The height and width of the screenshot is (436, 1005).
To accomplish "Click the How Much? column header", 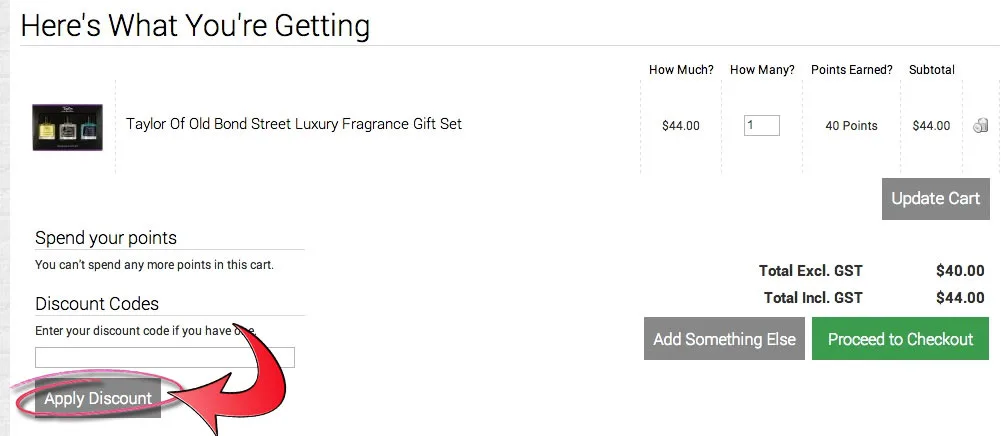I will 681,70.
